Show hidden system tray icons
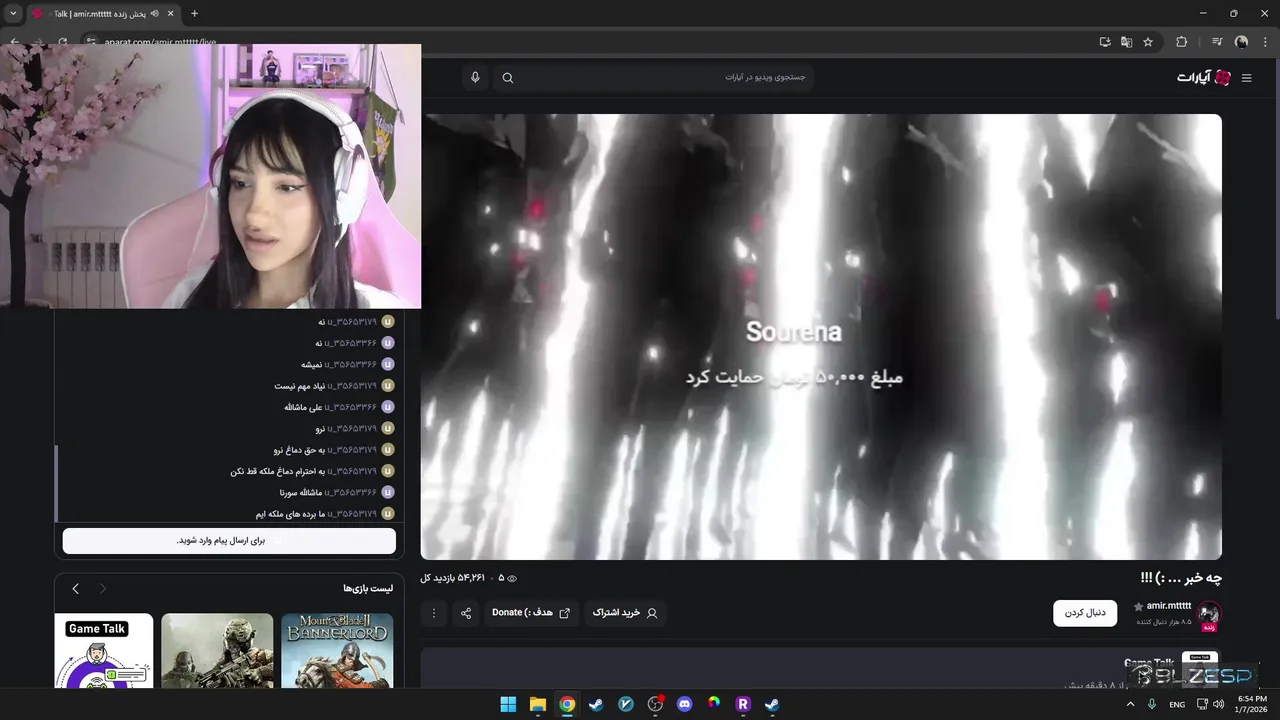The height and width of the screenshot is (720, 1280). pyautogui.click(x=1131, y=704)
